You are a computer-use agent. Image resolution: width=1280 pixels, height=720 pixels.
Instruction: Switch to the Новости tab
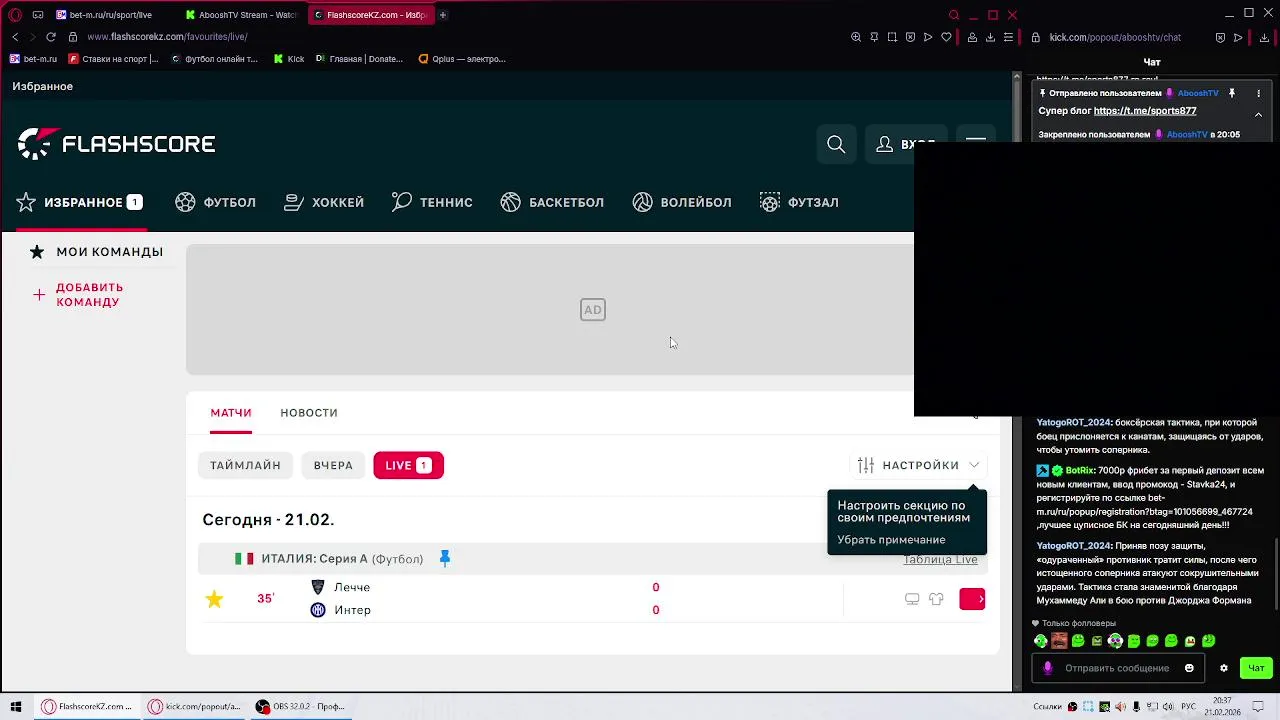tap(309, 412)
